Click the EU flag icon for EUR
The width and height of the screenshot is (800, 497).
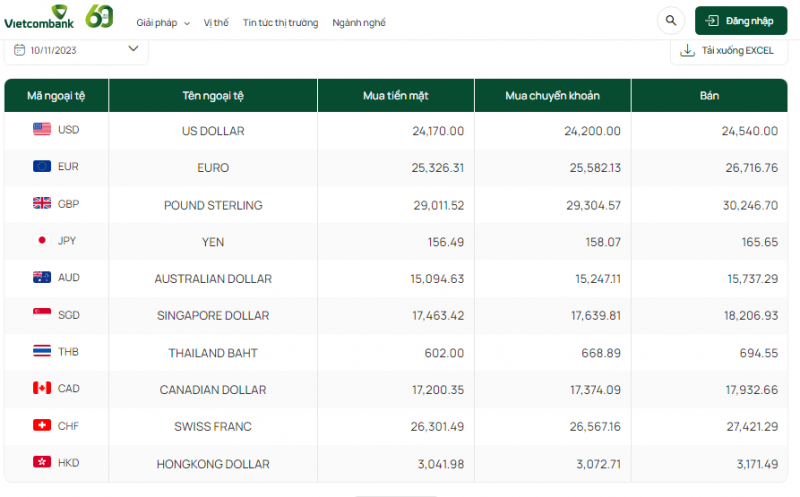[x=42, y=167]
